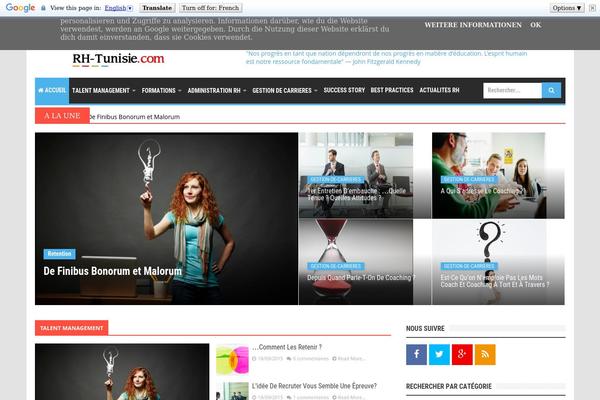Screen dimensions: 600x400
Task: Click large Talent Management article thumbnail
Action: 122,372
